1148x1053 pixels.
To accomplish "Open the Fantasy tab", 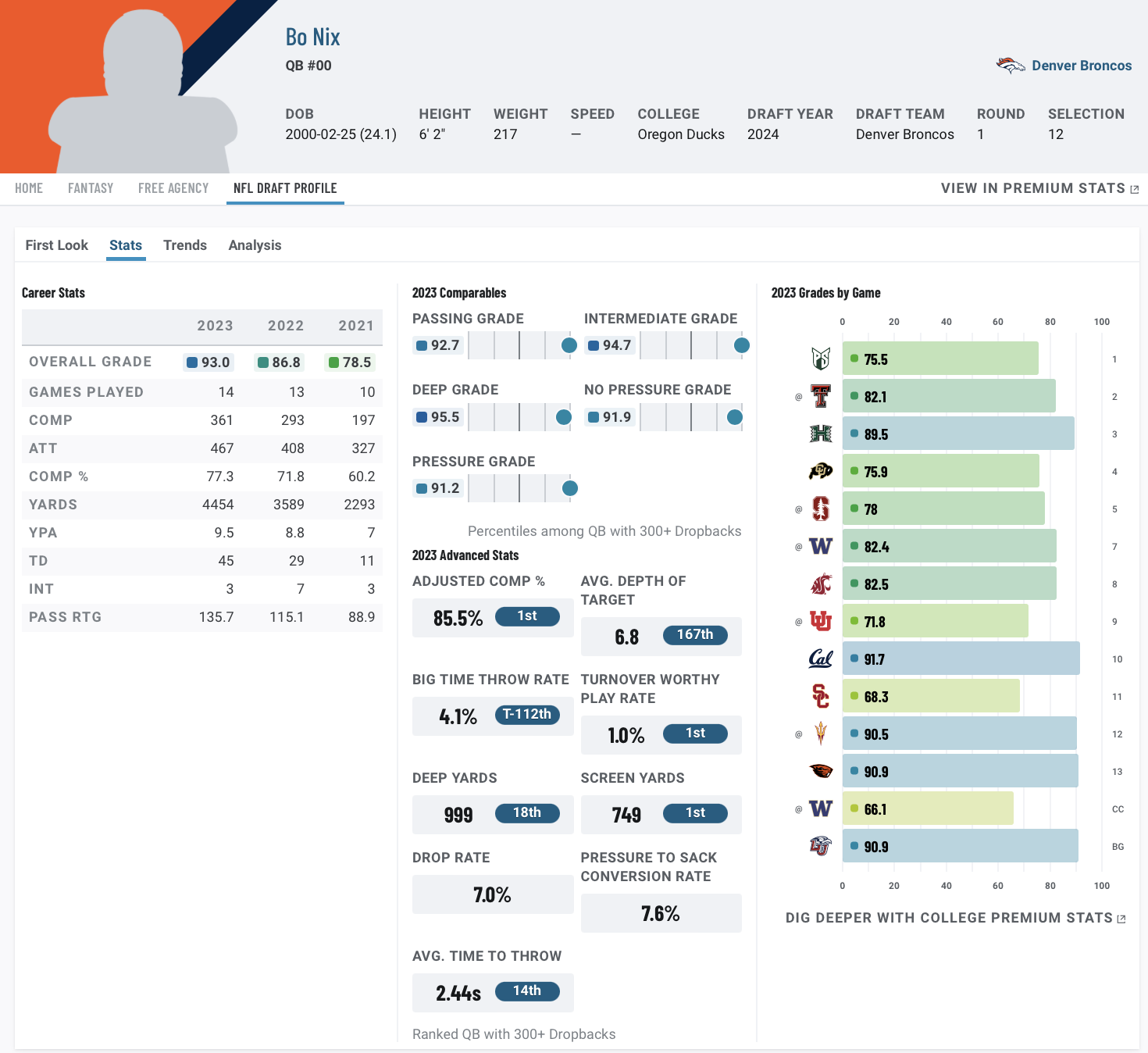I will coord(91,188).
